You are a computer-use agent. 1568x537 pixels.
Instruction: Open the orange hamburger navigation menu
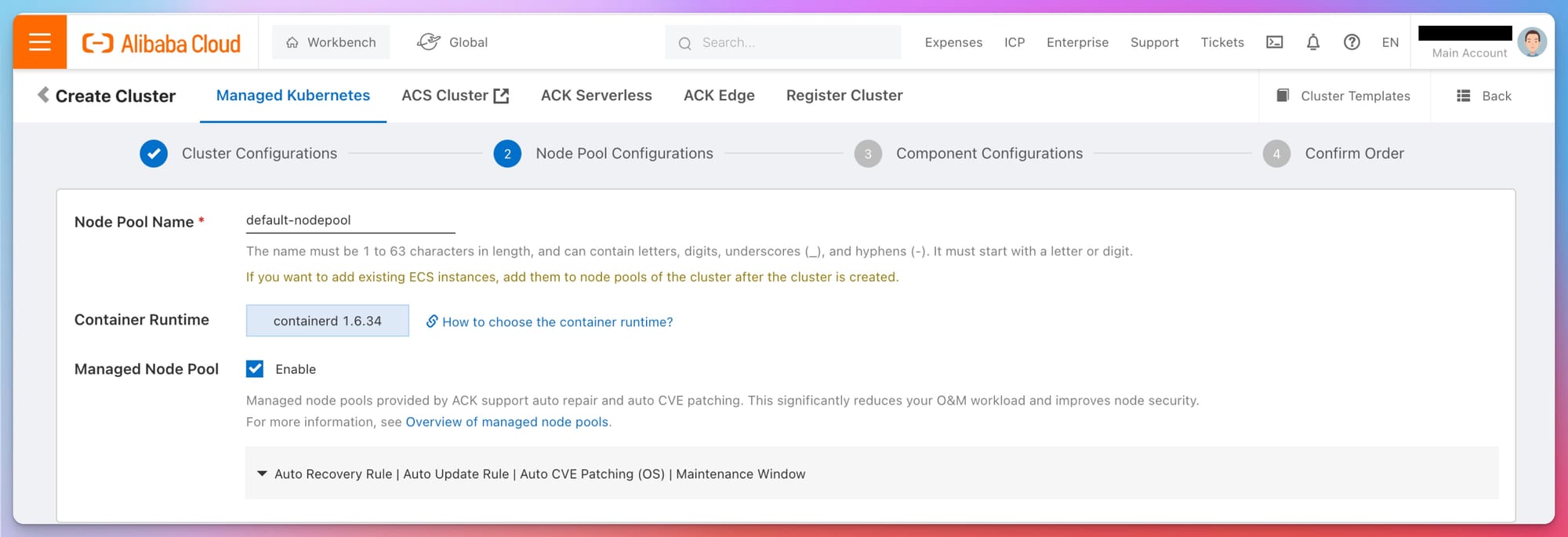point(40,42)
